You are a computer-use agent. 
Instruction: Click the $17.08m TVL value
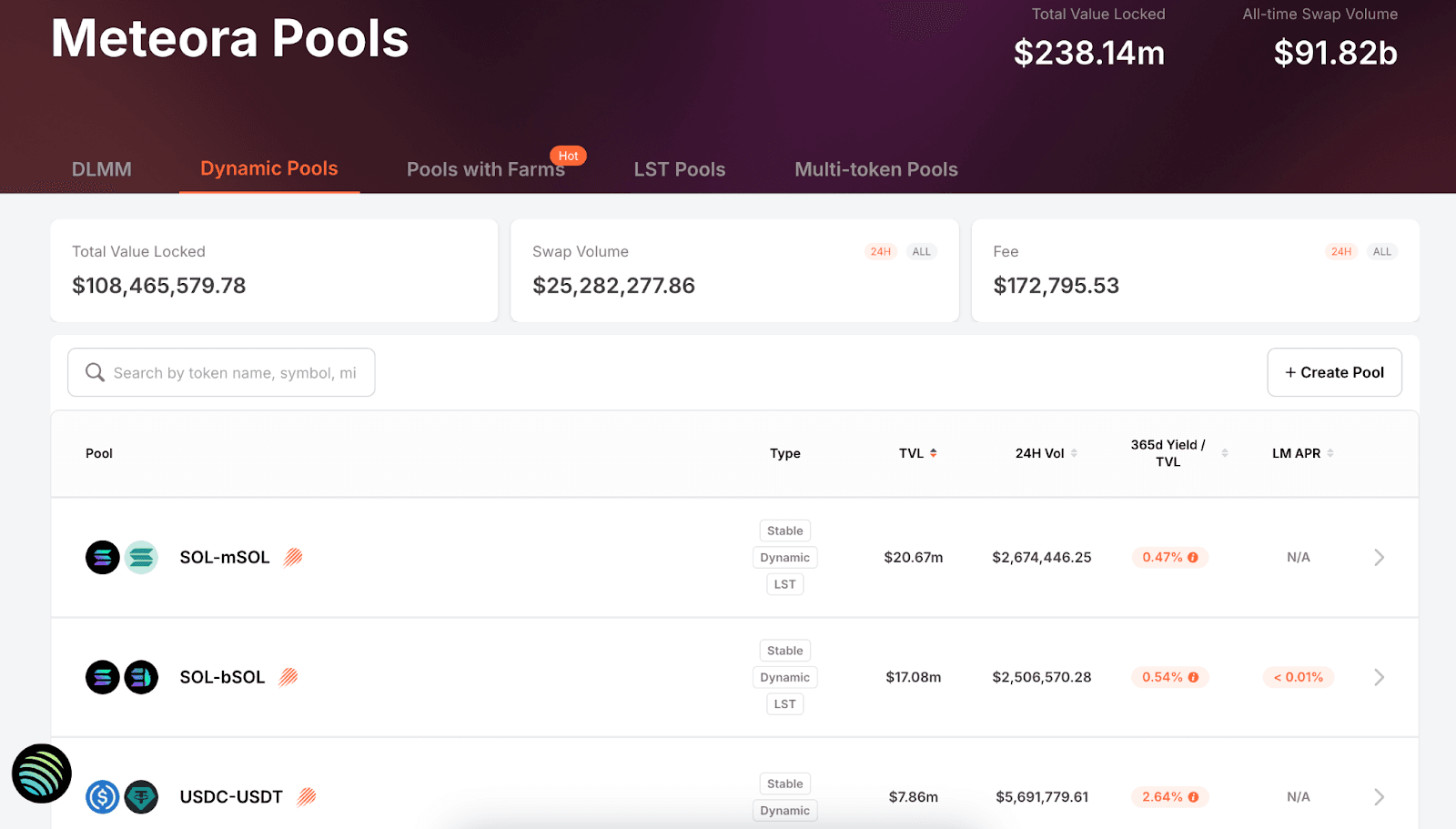pyautogui.click(x=914, y=677)
